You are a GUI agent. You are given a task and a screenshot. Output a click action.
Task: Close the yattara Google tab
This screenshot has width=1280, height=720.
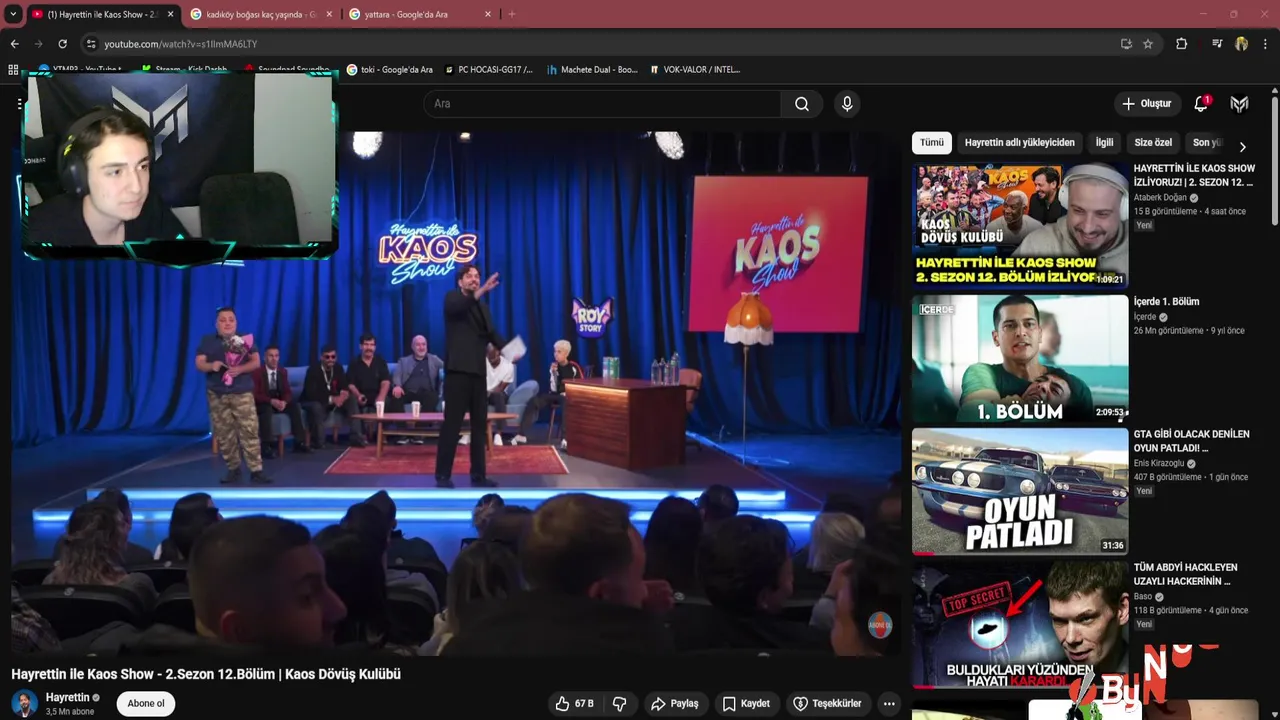[x=487, y=15]
